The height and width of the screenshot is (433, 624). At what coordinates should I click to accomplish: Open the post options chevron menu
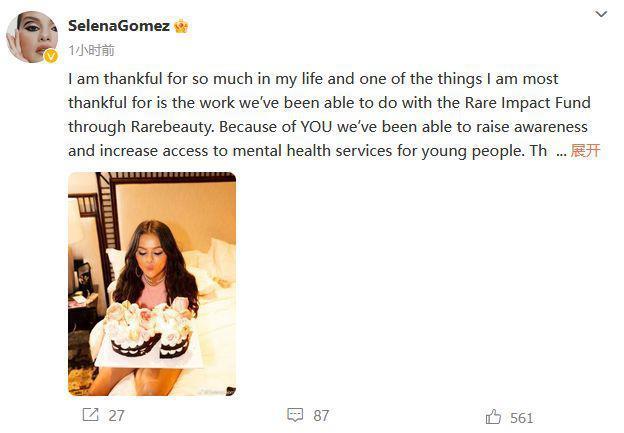600,15
